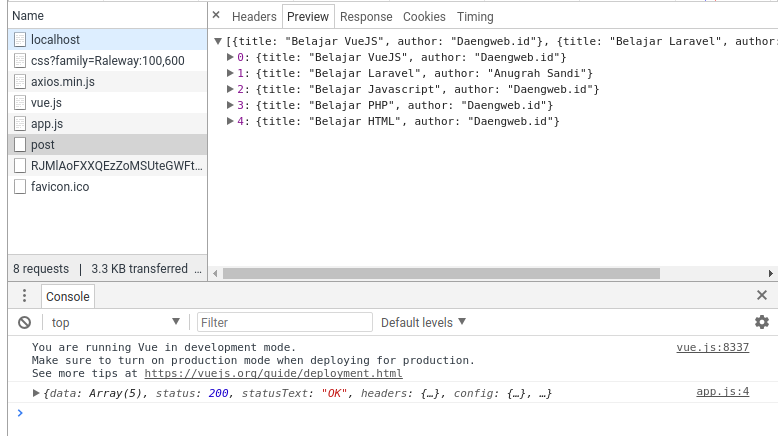Viewport: 778px width, 436px height.
Task: Click the clear console icon
Action: (x=25, y=322)
